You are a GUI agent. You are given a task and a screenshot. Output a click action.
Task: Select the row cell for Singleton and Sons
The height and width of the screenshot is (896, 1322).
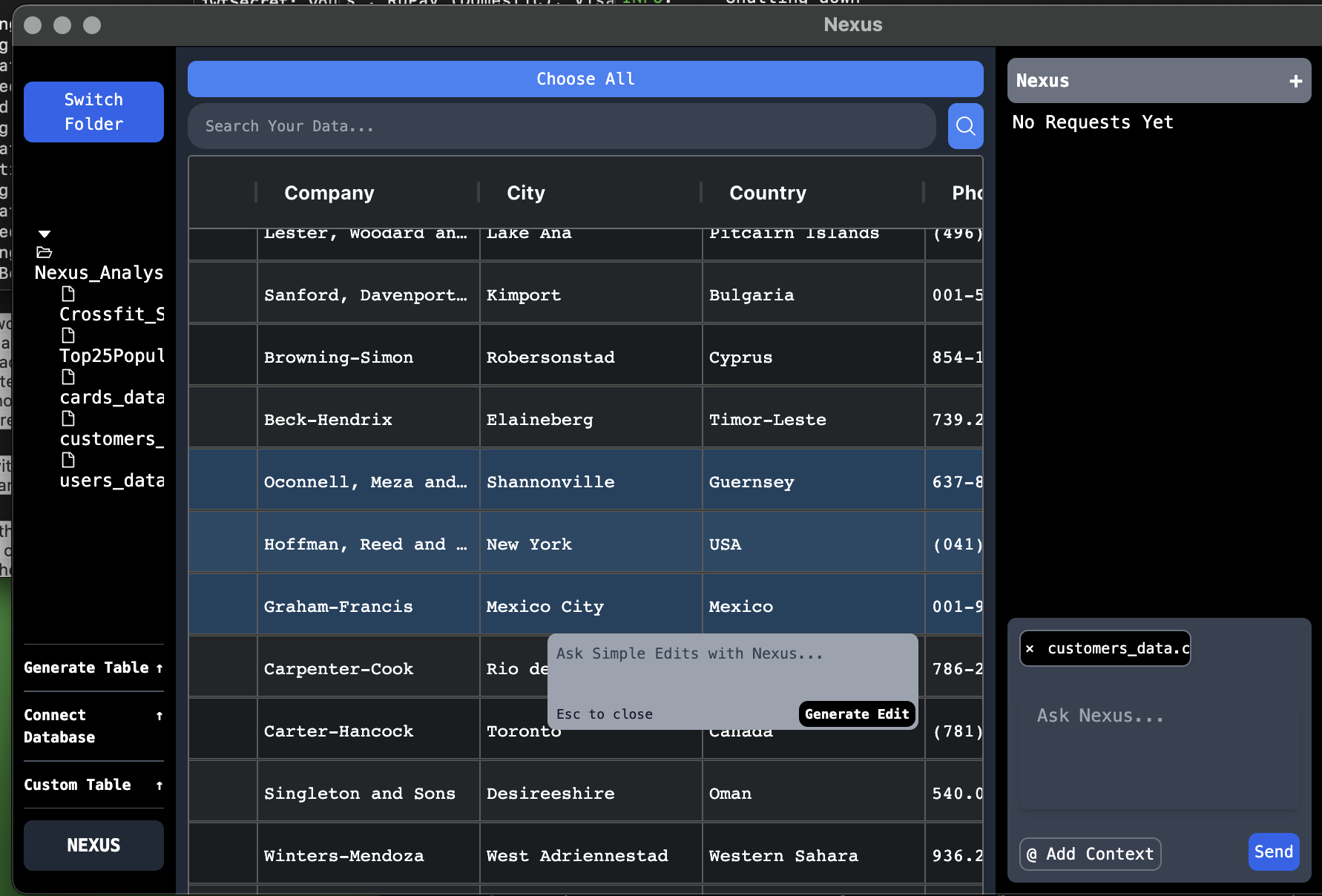point(223,793)
